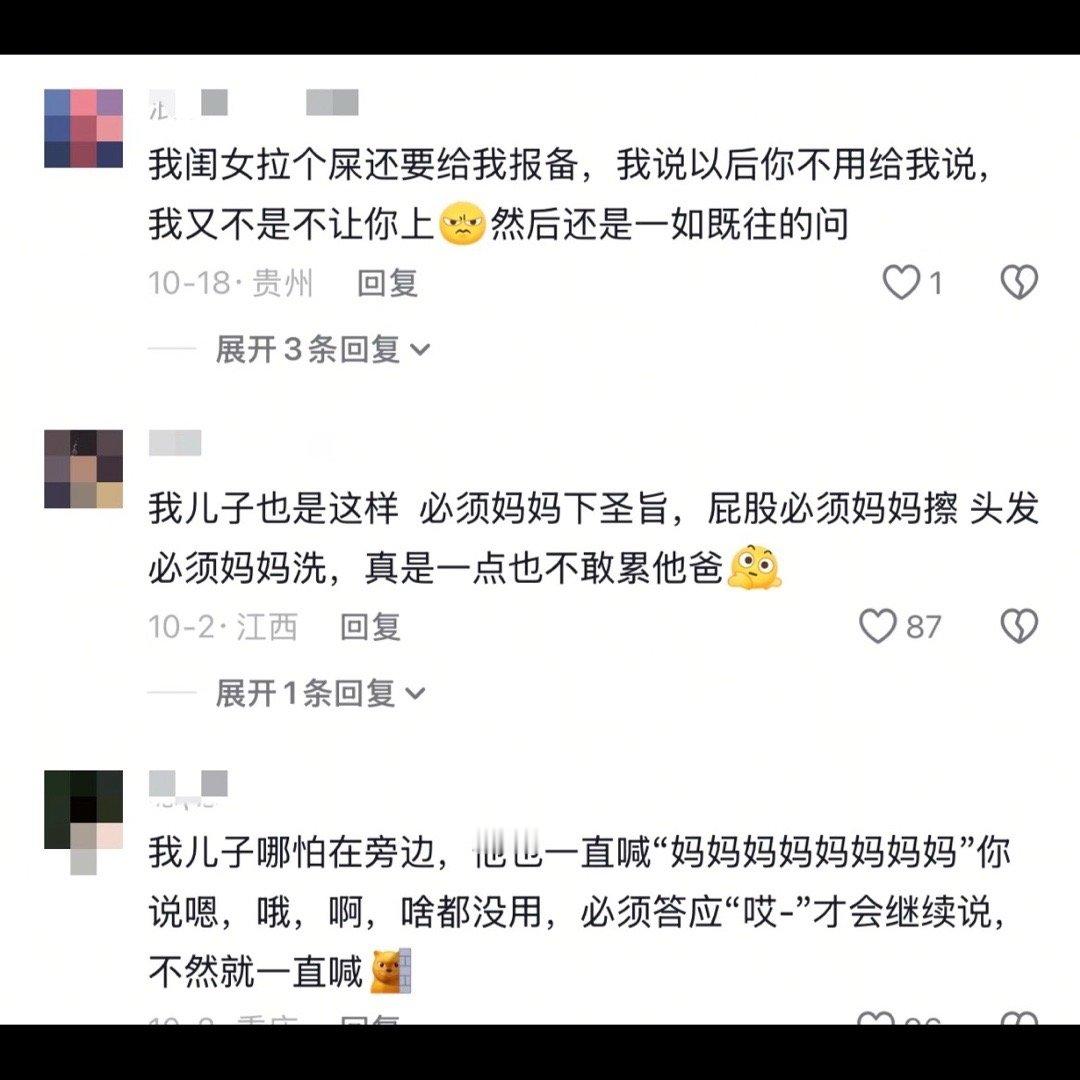Open the first commenter's pixelated avatar

(83, 128)
